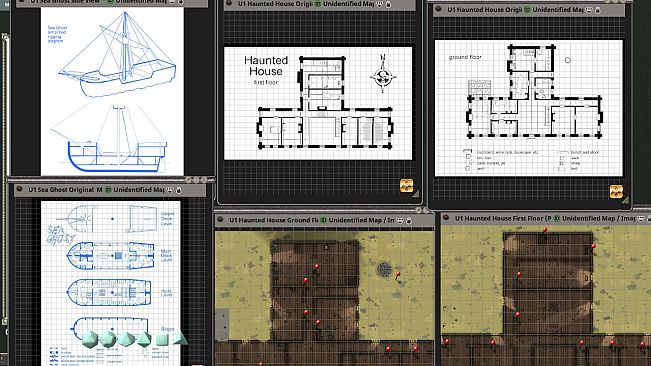Click 'Main Deck Level' label on Sea Ghost deck plan

(166, 255)
